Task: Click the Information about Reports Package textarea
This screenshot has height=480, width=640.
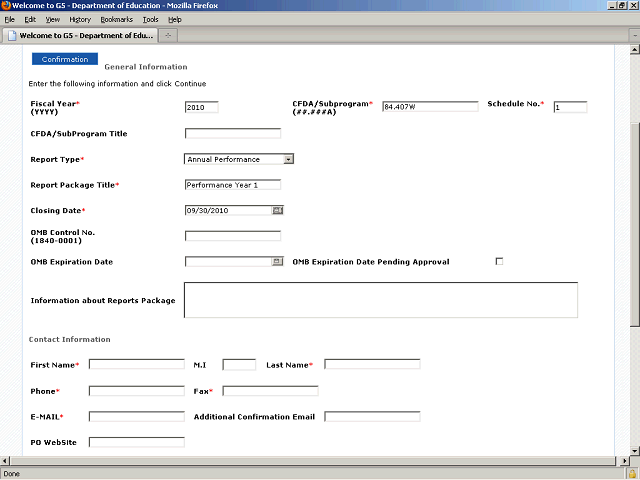Action: (381, 300)
